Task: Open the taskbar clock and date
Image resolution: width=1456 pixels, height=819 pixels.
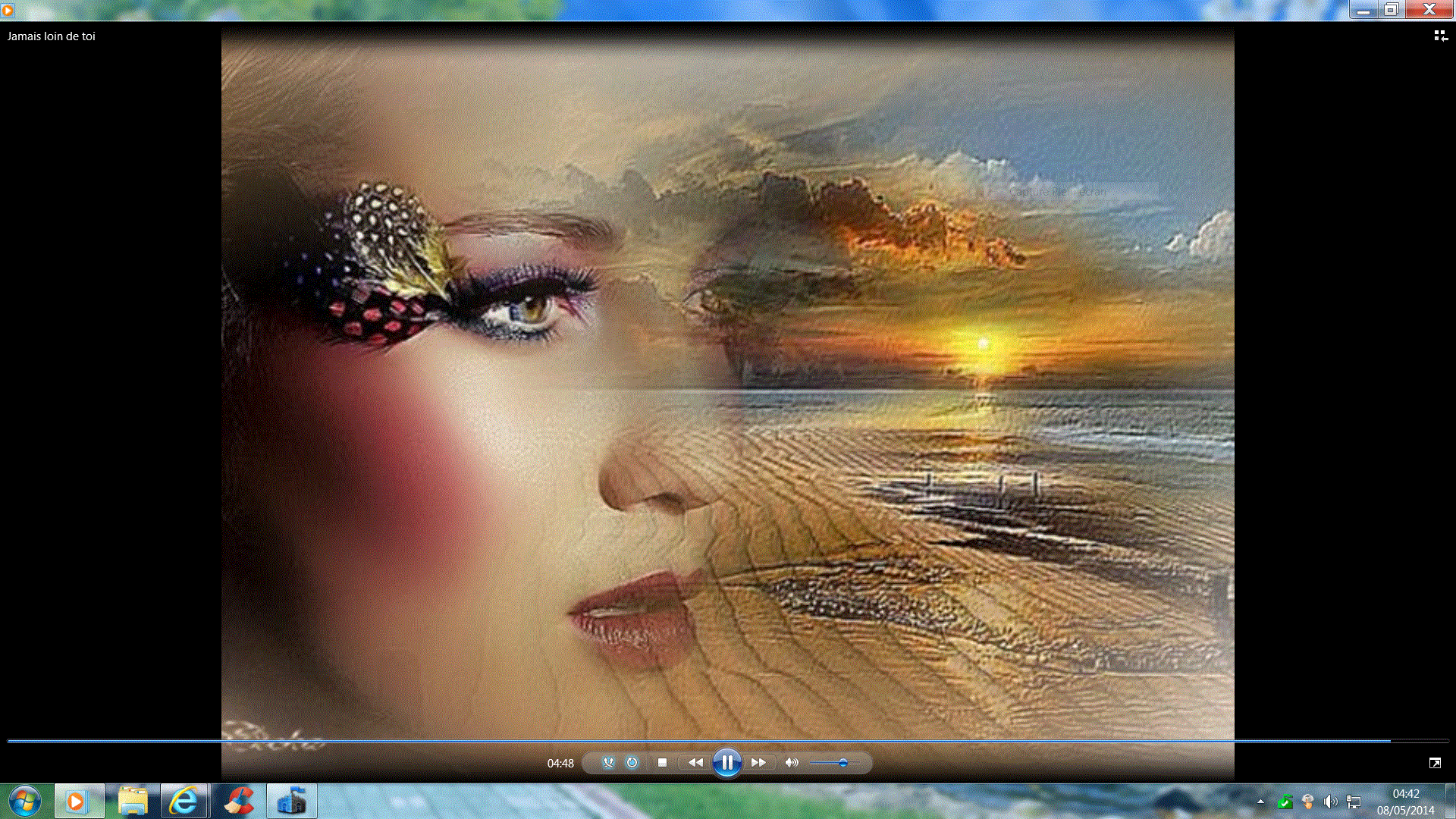Action: click(1405, 802)
